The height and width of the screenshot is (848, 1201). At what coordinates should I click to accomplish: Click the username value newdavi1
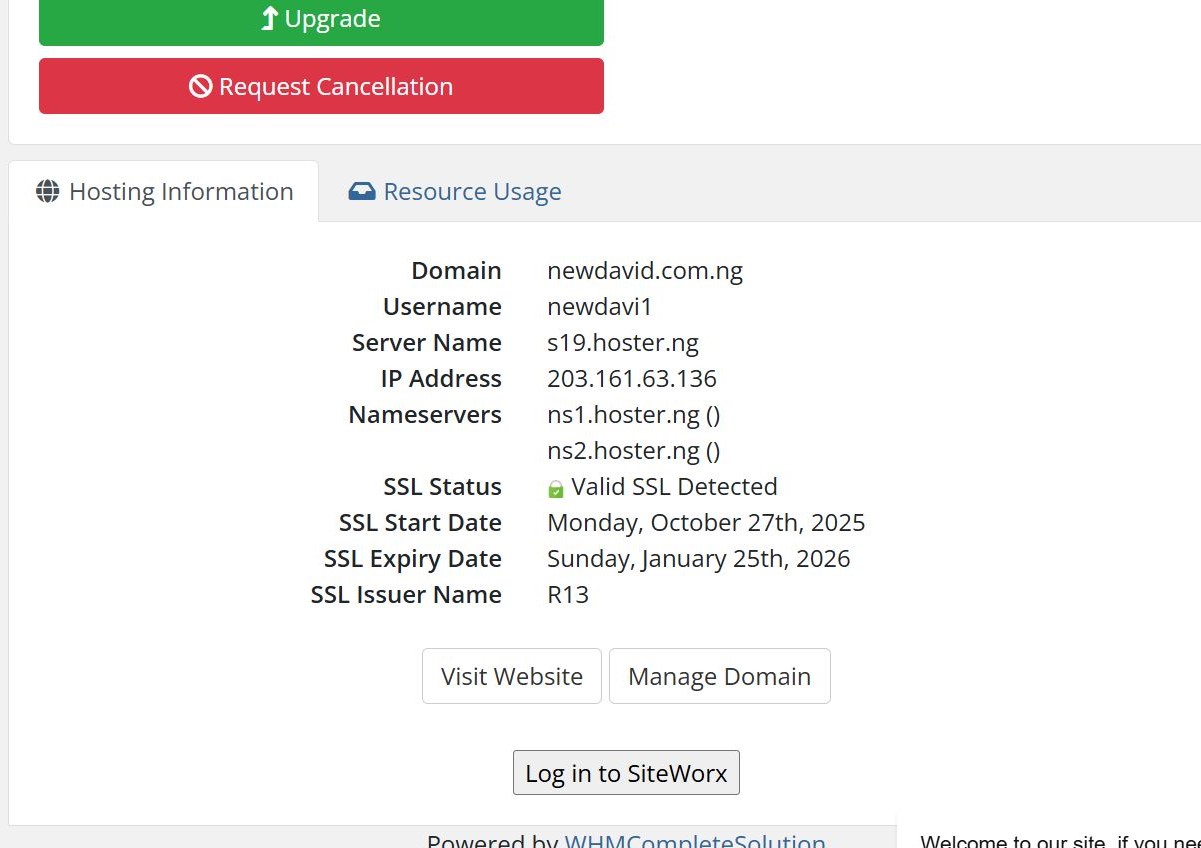coord(600,307)
